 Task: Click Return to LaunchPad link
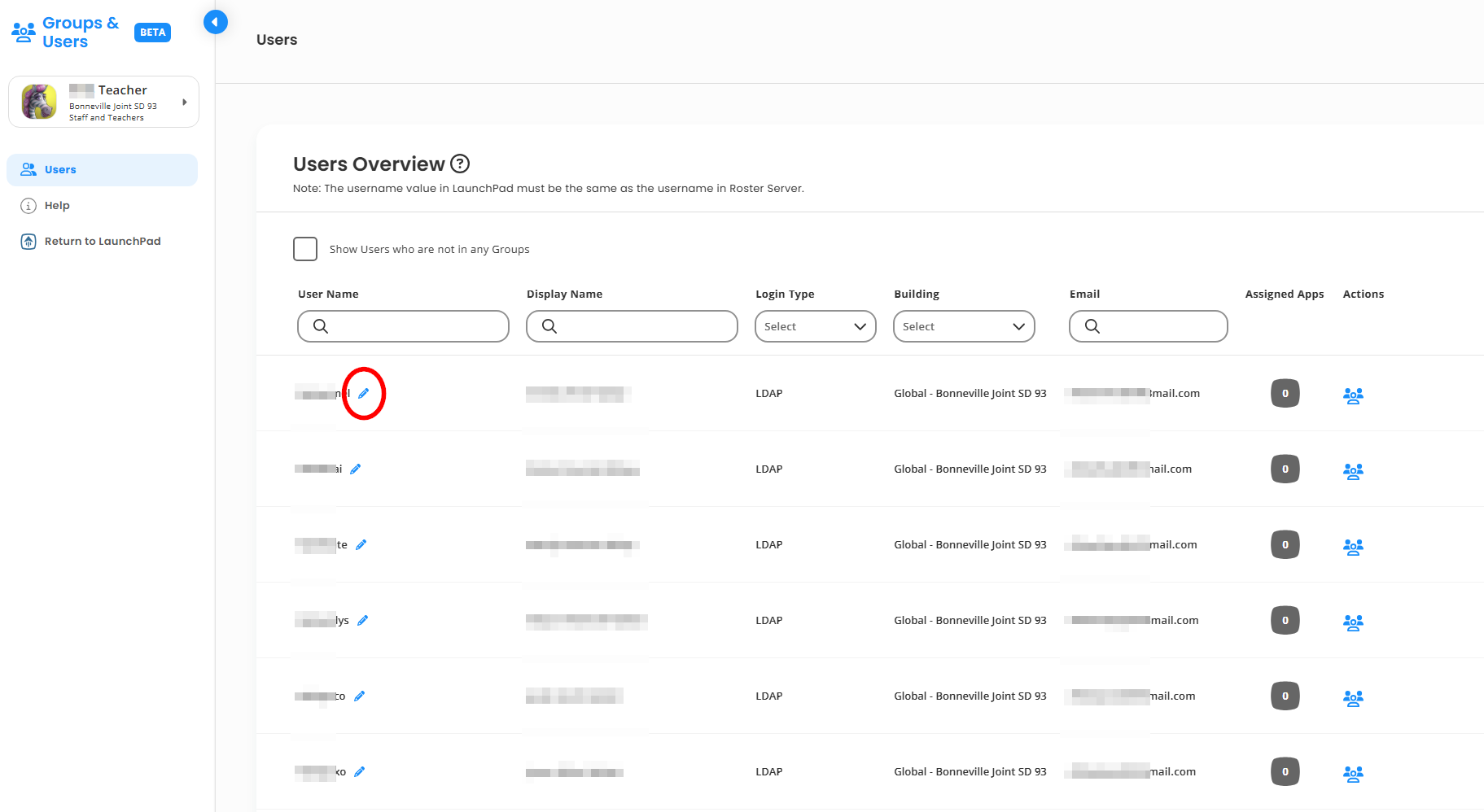(x=102, y=241)
